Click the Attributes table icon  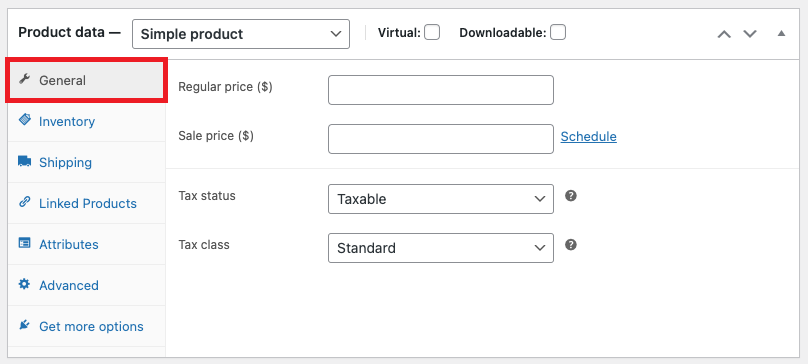click(x=24, y=243)
